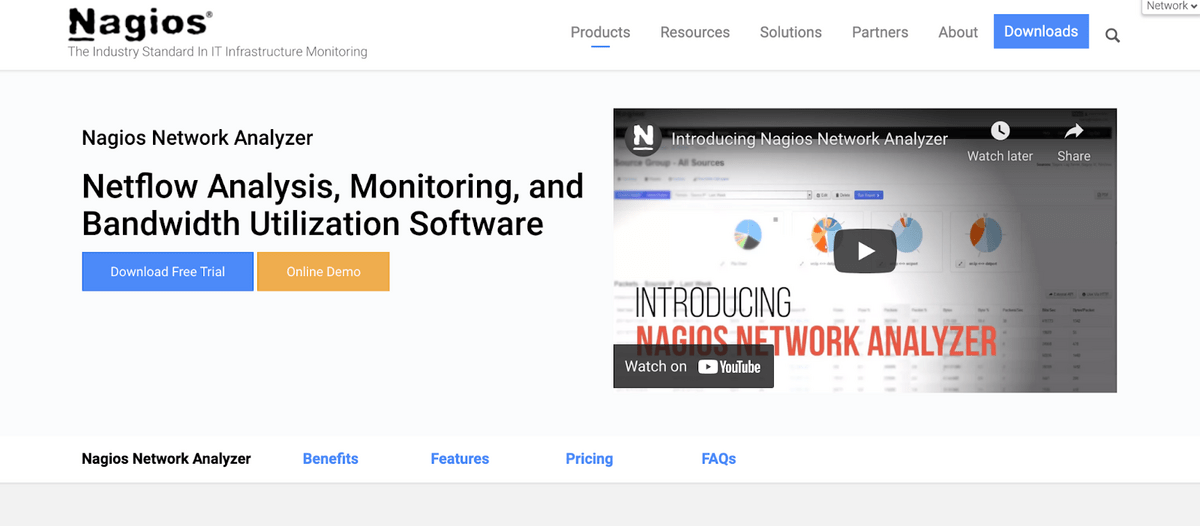Click Nagios Network Analyzer sub-nav label
The image size is (1200, 526).
[x=166, y=459]
